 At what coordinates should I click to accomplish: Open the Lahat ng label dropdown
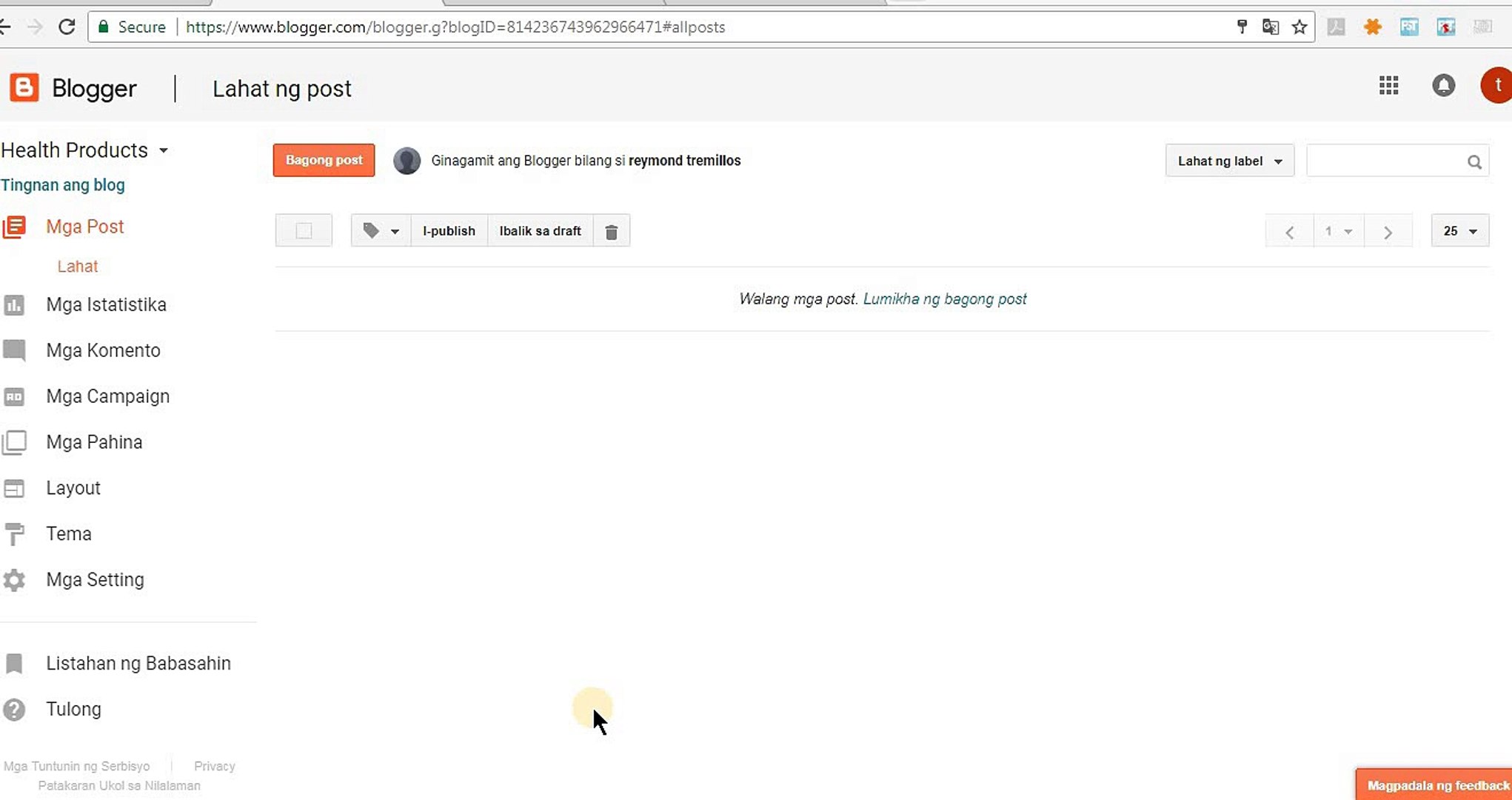[x=1229, y=161]
